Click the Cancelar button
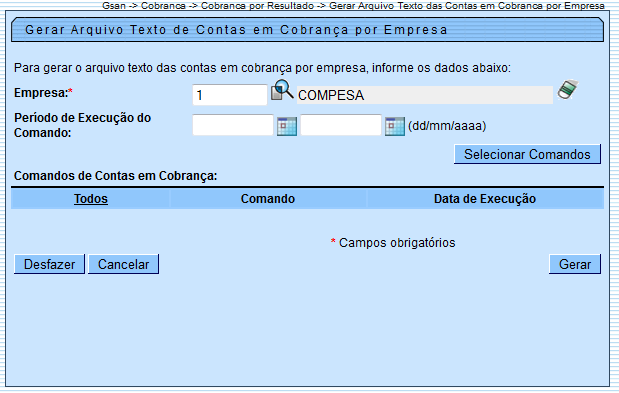This screenshot has height=393, width=619. pyautogui.click(x=123, y=264)
